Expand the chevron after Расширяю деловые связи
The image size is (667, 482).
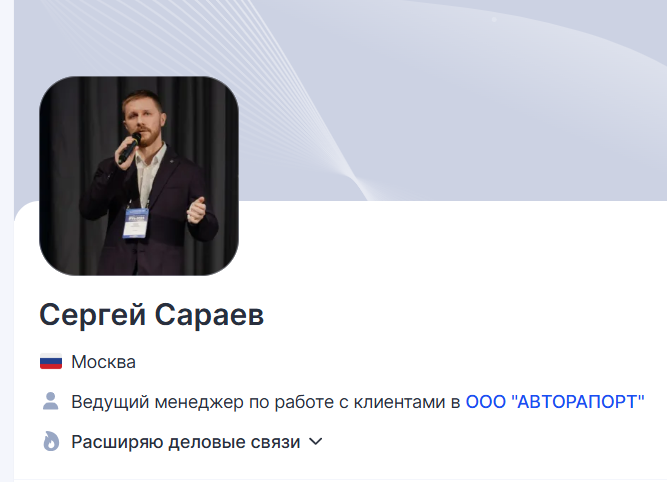(316, 442)
